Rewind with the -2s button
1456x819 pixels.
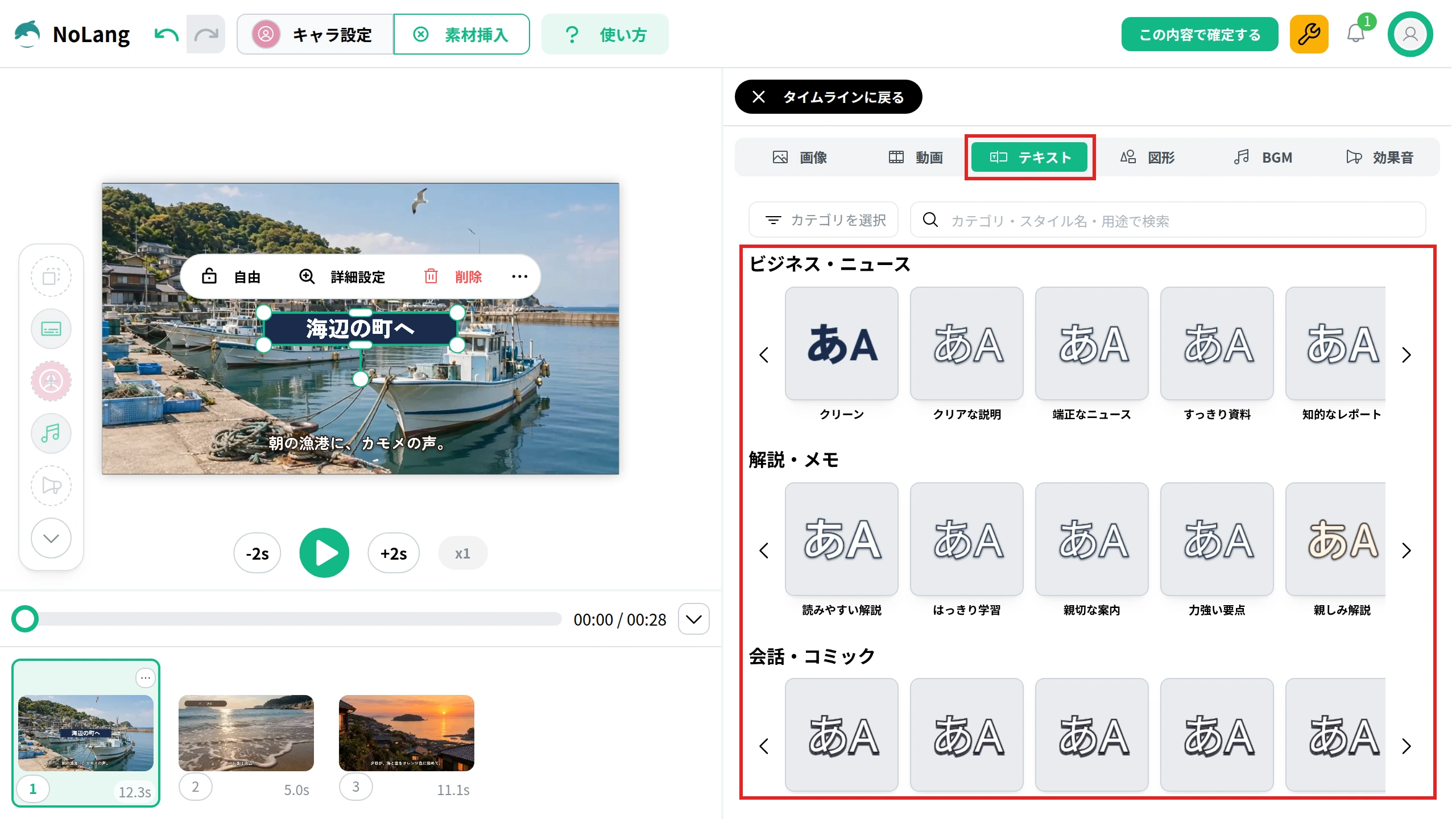257,553
